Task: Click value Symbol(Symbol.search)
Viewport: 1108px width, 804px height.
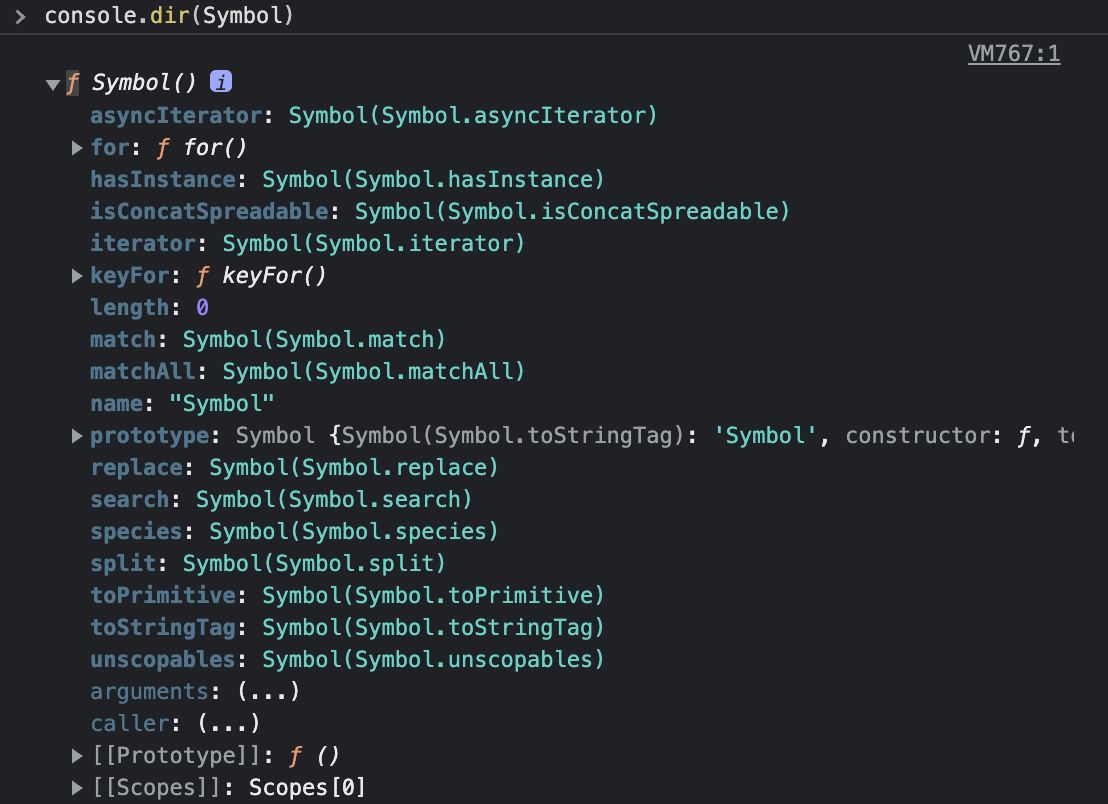Action: pyautogui.click(x=334, y=499)
